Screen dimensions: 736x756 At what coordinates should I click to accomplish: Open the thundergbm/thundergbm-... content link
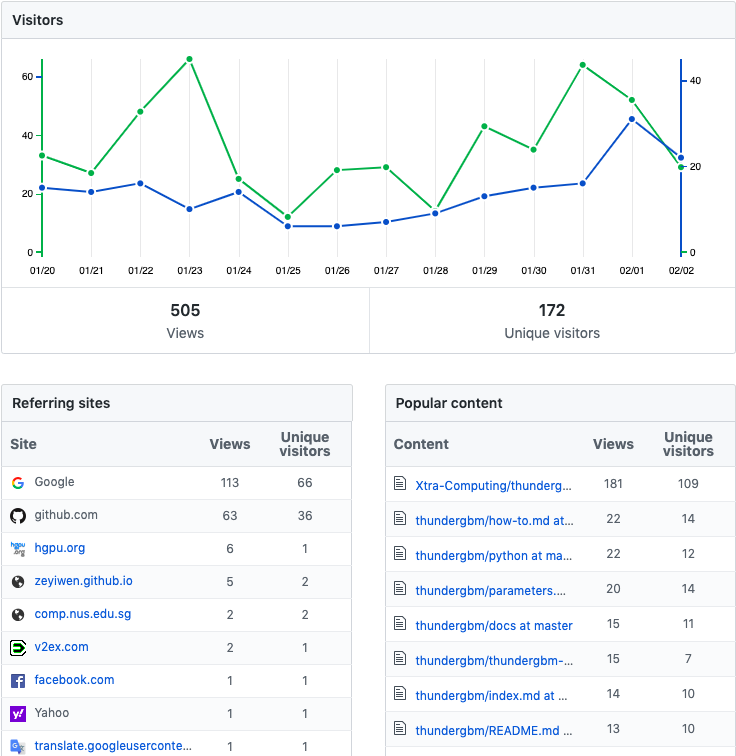(494, 661)
